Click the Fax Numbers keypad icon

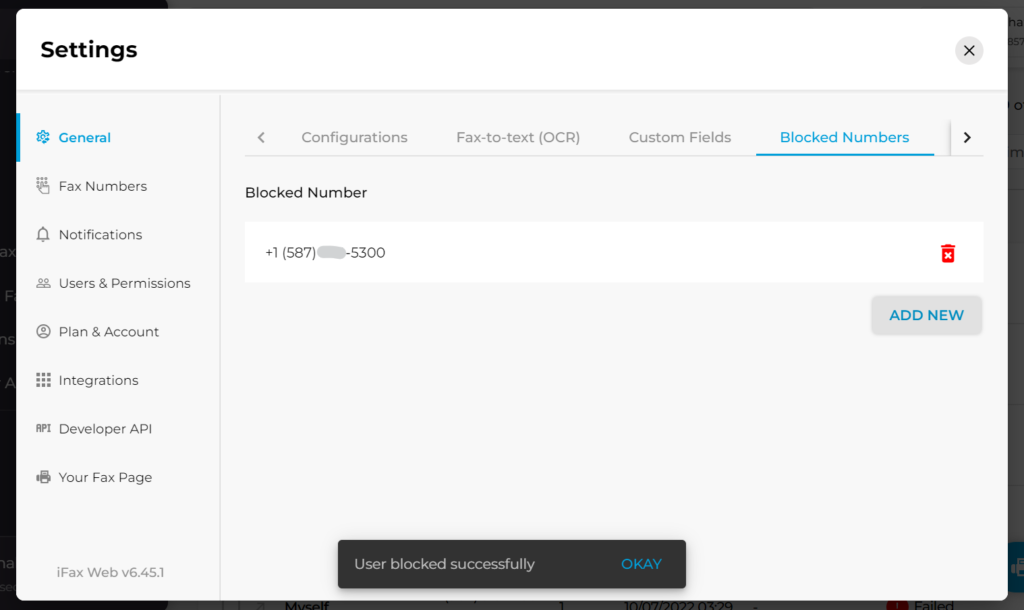click(43, 186)
